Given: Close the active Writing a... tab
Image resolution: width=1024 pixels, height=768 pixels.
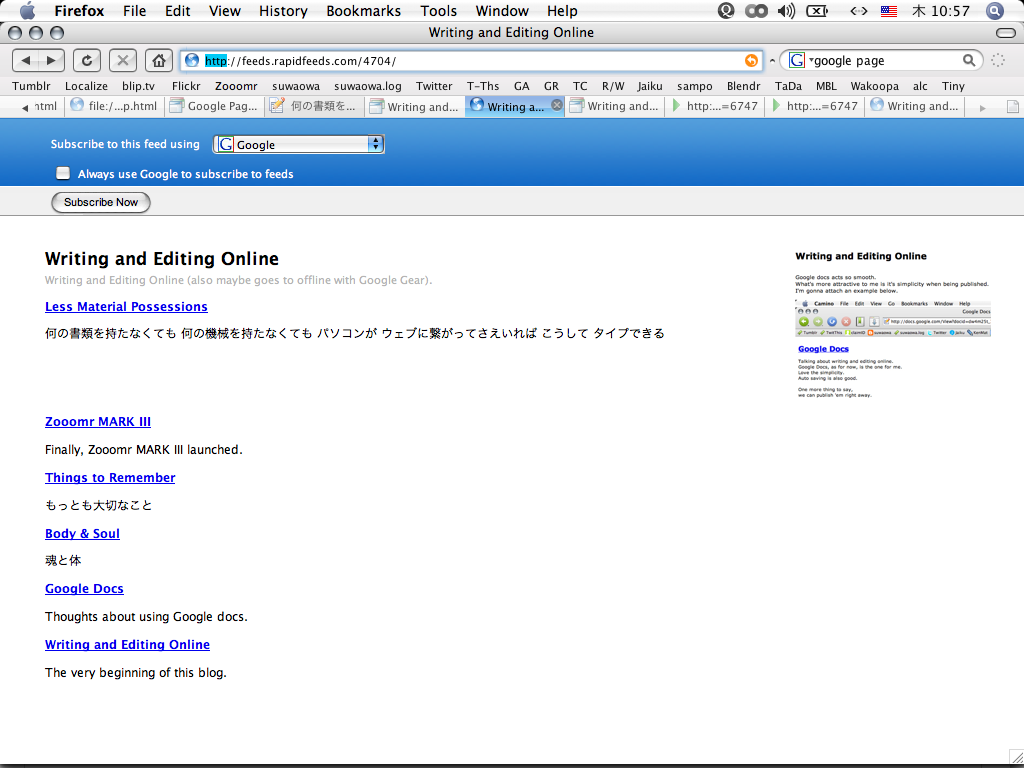Looking at the screenshot, I should click(x=556, y=105).
